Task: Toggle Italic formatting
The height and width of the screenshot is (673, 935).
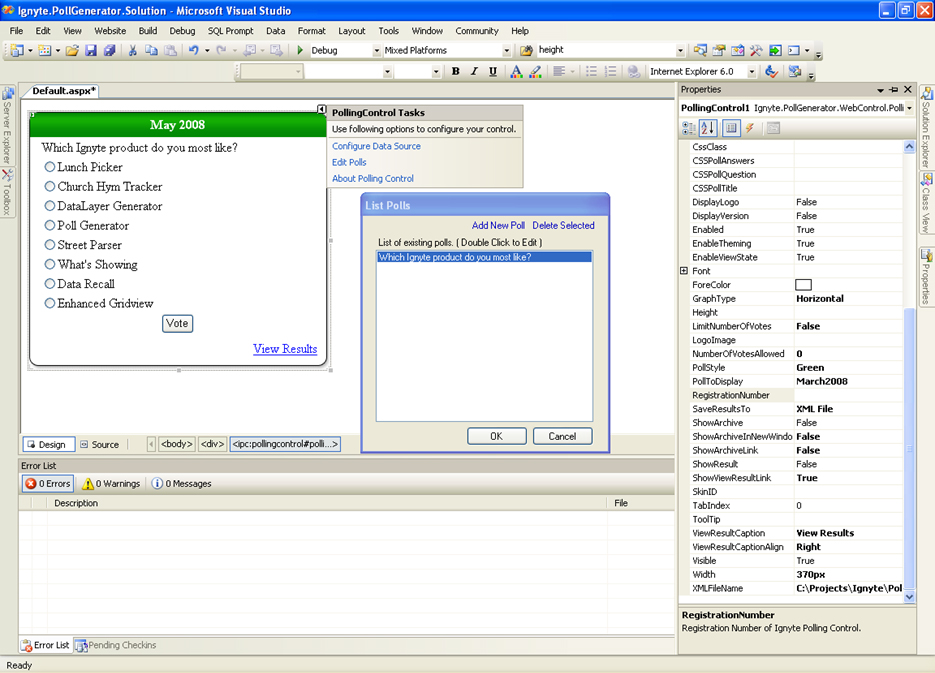Action: point(474,72)
